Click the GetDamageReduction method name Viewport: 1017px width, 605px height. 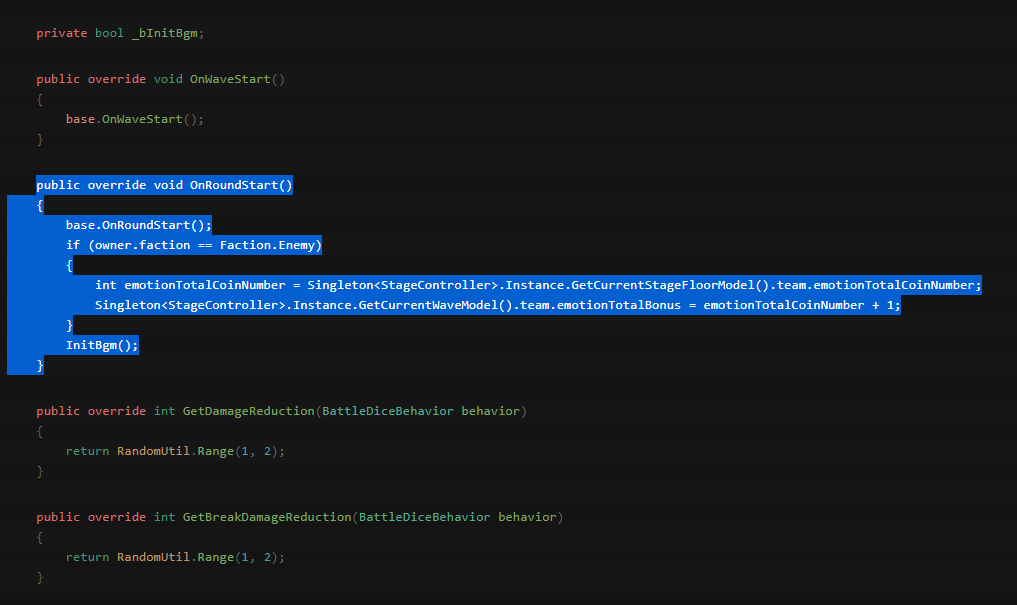248,411
